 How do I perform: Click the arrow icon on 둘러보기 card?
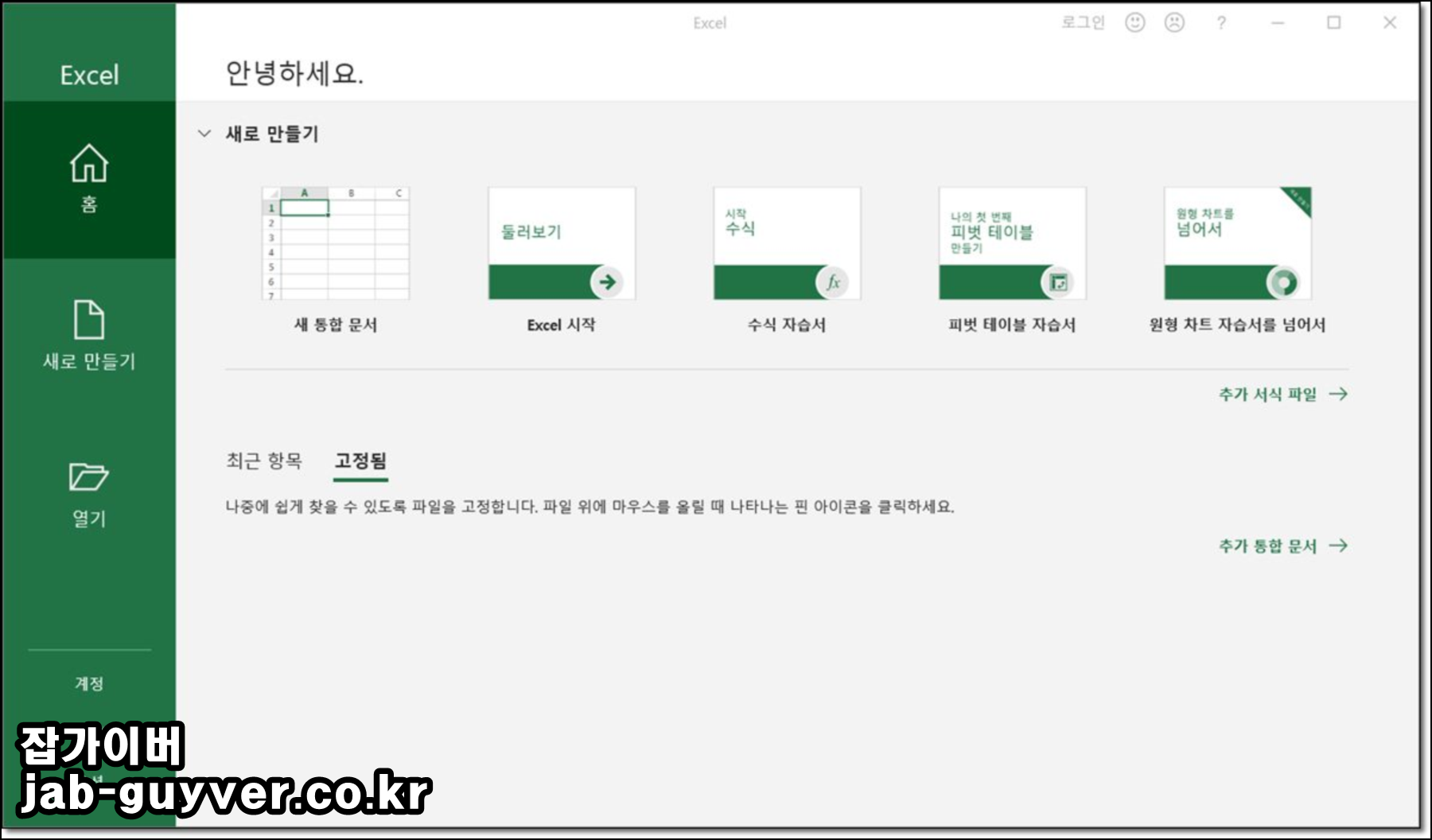(x=608, y=282)
